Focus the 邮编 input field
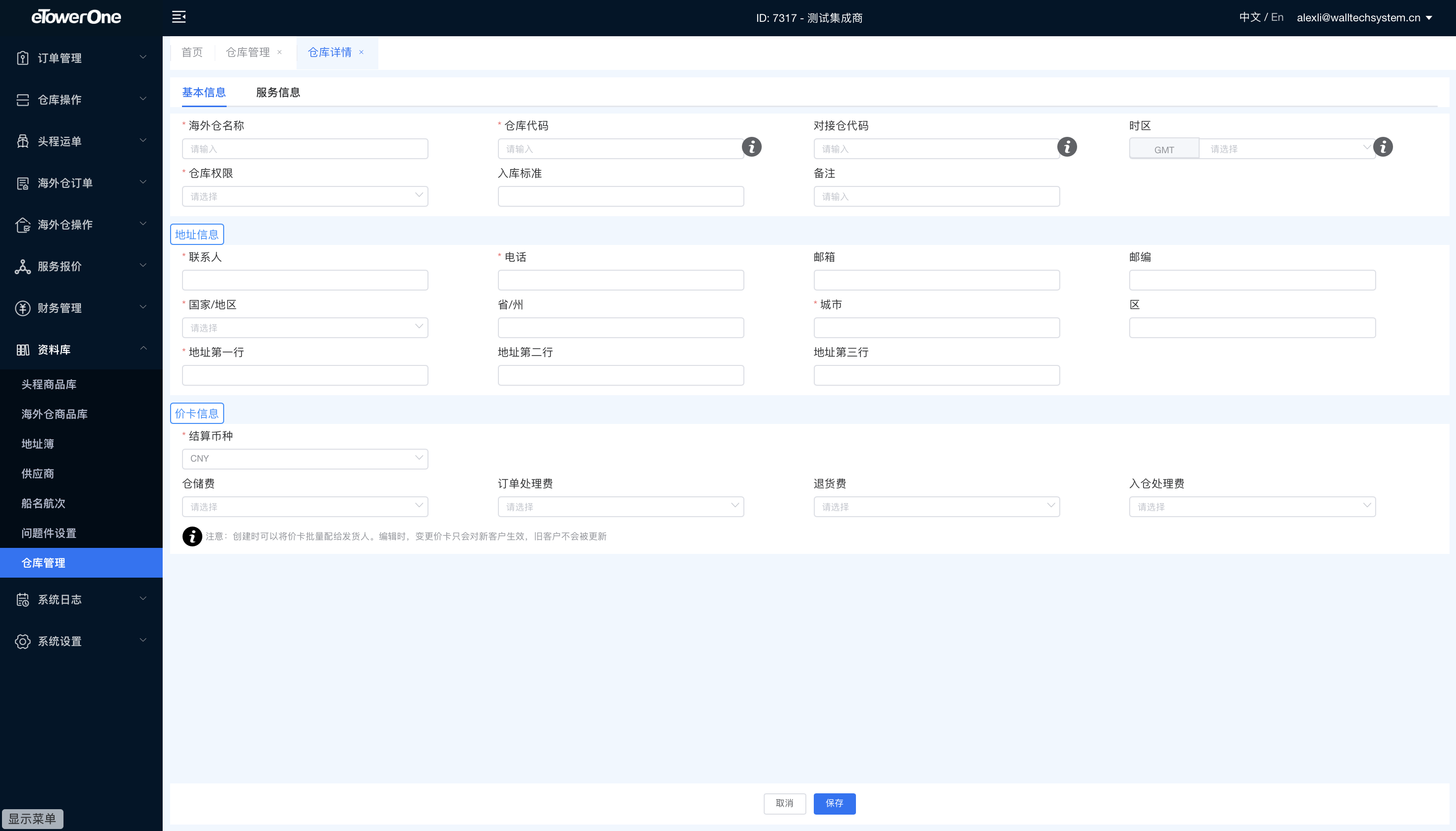This screenshot has height=831, width=1456. tap(1252, 280)
